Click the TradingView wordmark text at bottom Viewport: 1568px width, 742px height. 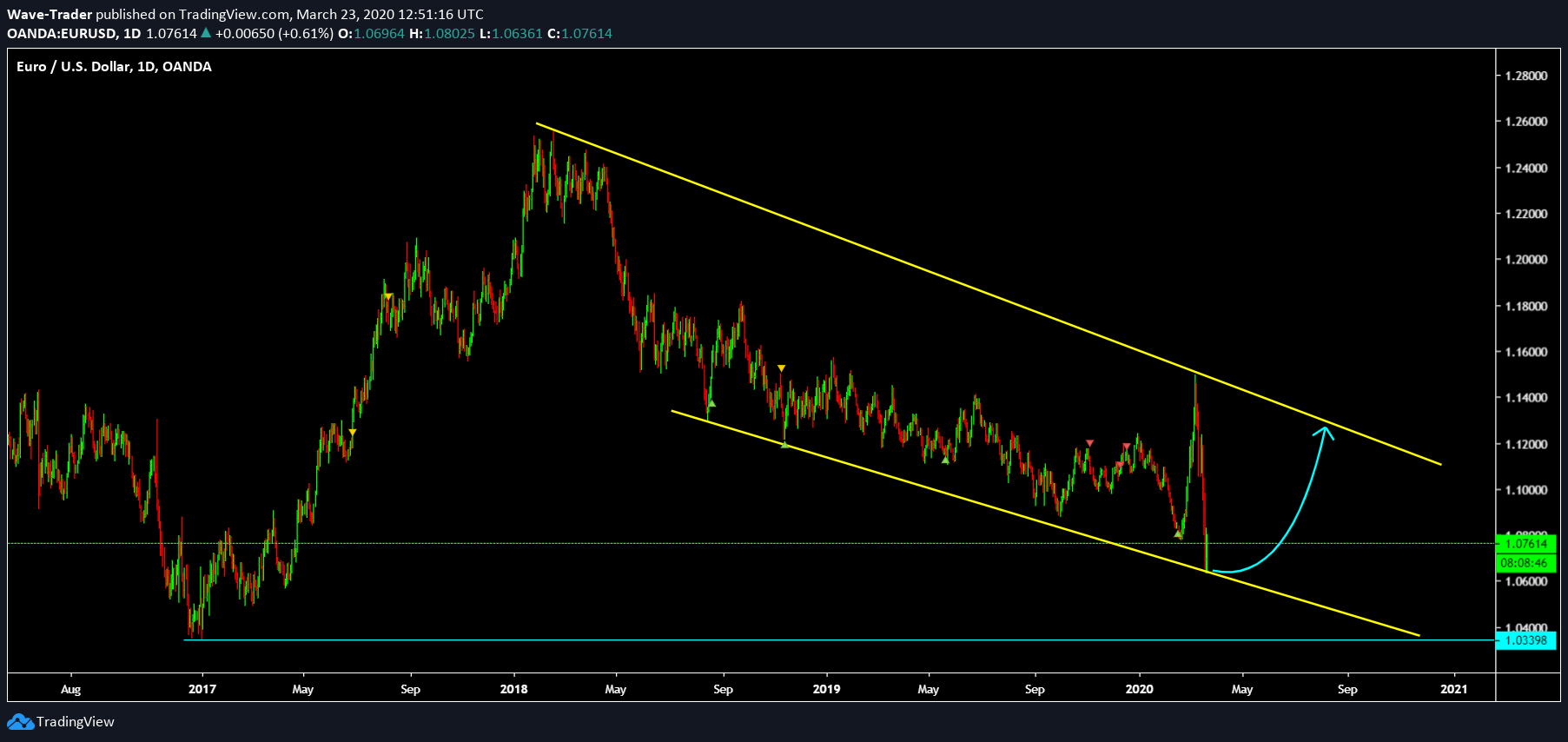[76, 722]
